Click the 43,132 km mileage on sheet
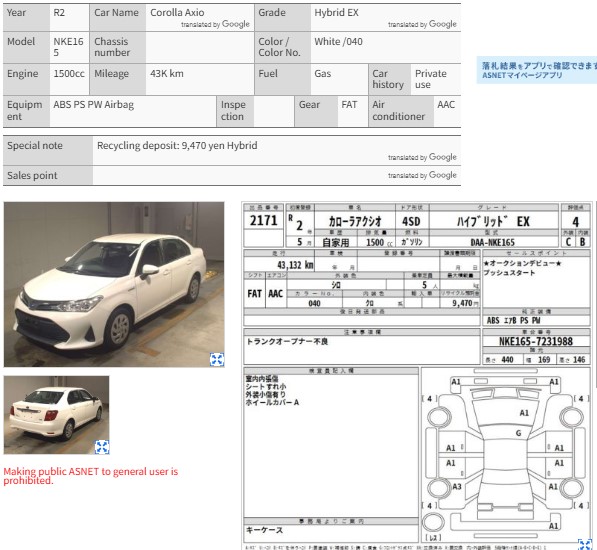 coord(295,265)
